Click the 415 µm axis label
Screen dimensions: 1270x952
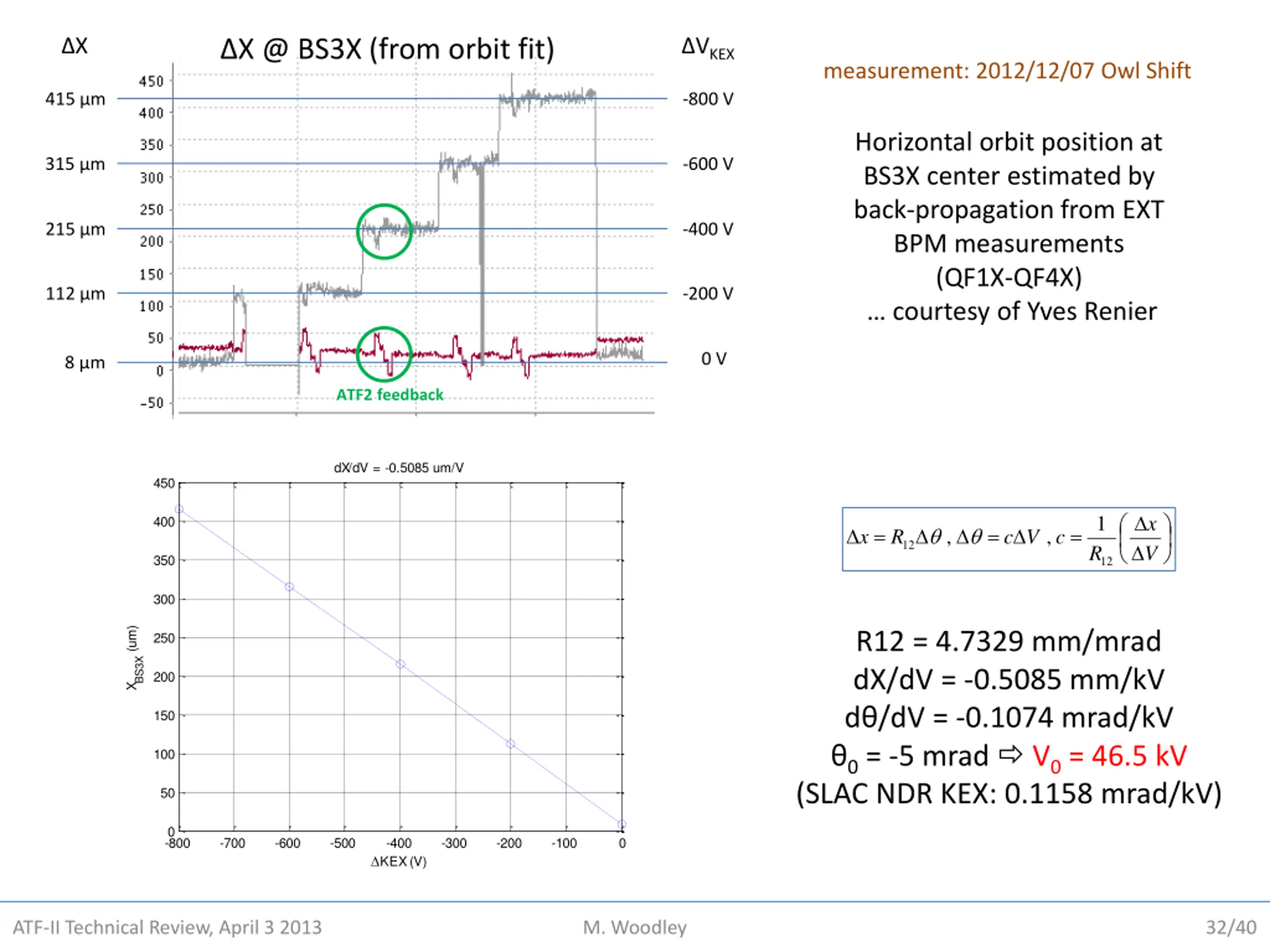tap(75, 99)
